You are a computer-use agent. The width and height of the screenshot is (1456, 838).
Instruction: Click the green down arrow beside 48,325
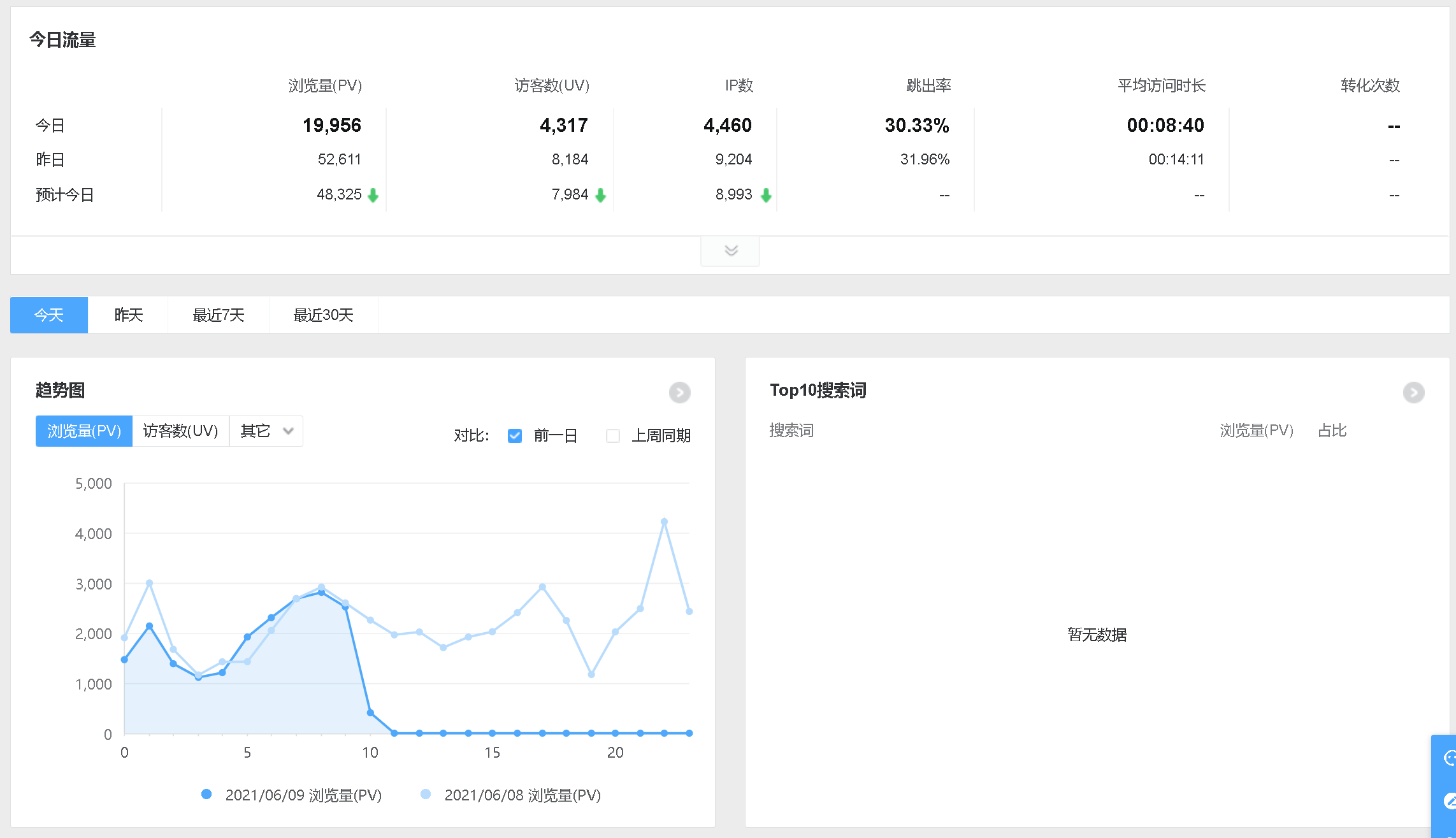click(373, 195)
